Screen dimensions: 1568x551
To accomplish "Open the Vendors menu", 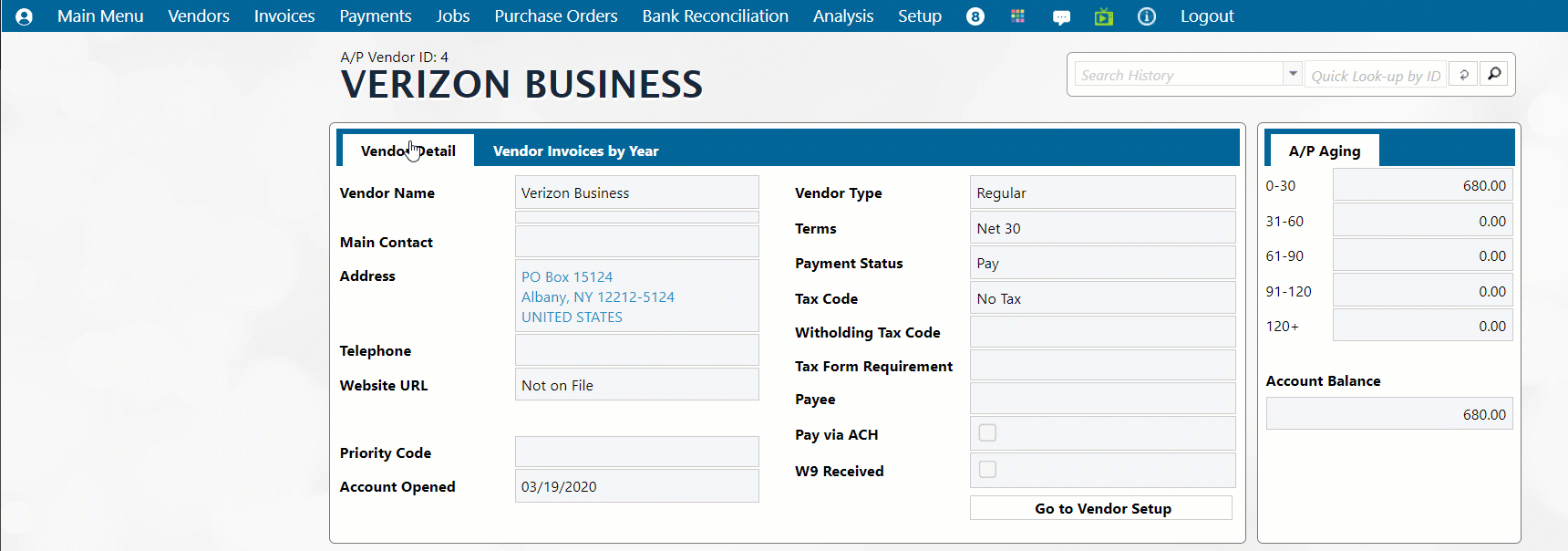I will pyautogui.click(x=199, y=16).
